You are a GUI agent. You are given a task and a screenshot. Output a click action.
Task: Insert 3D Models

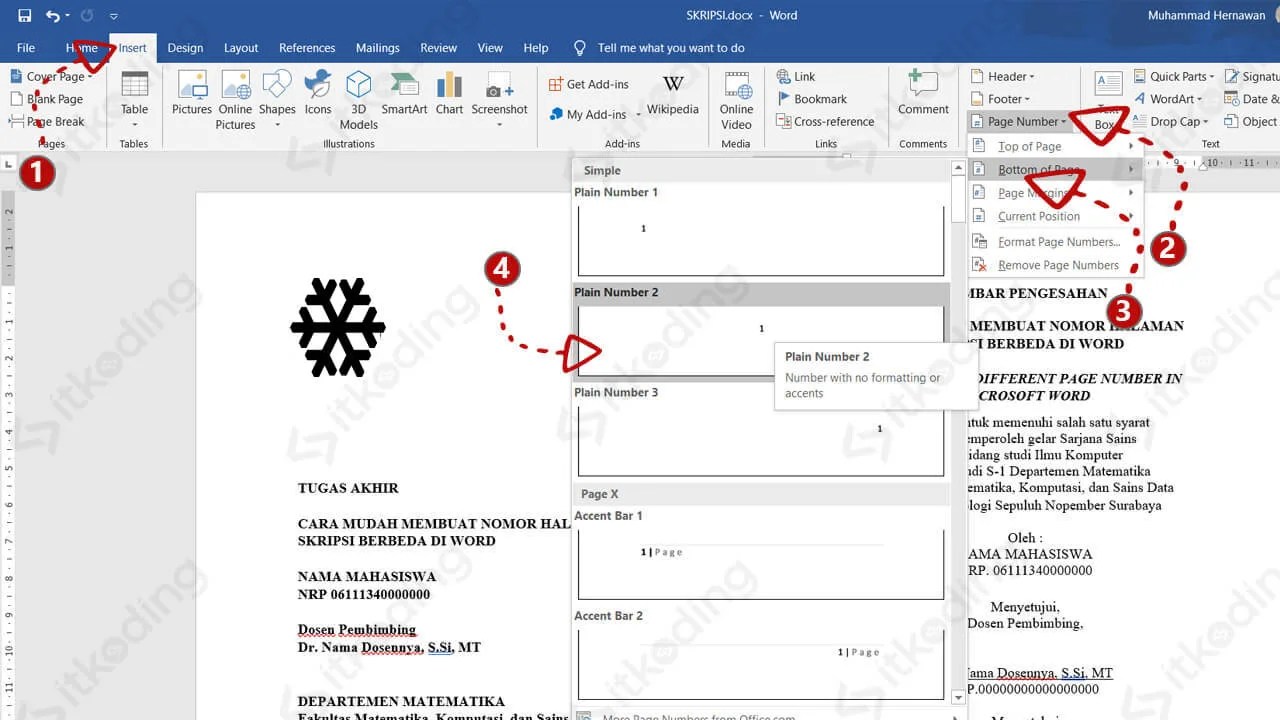359,100
